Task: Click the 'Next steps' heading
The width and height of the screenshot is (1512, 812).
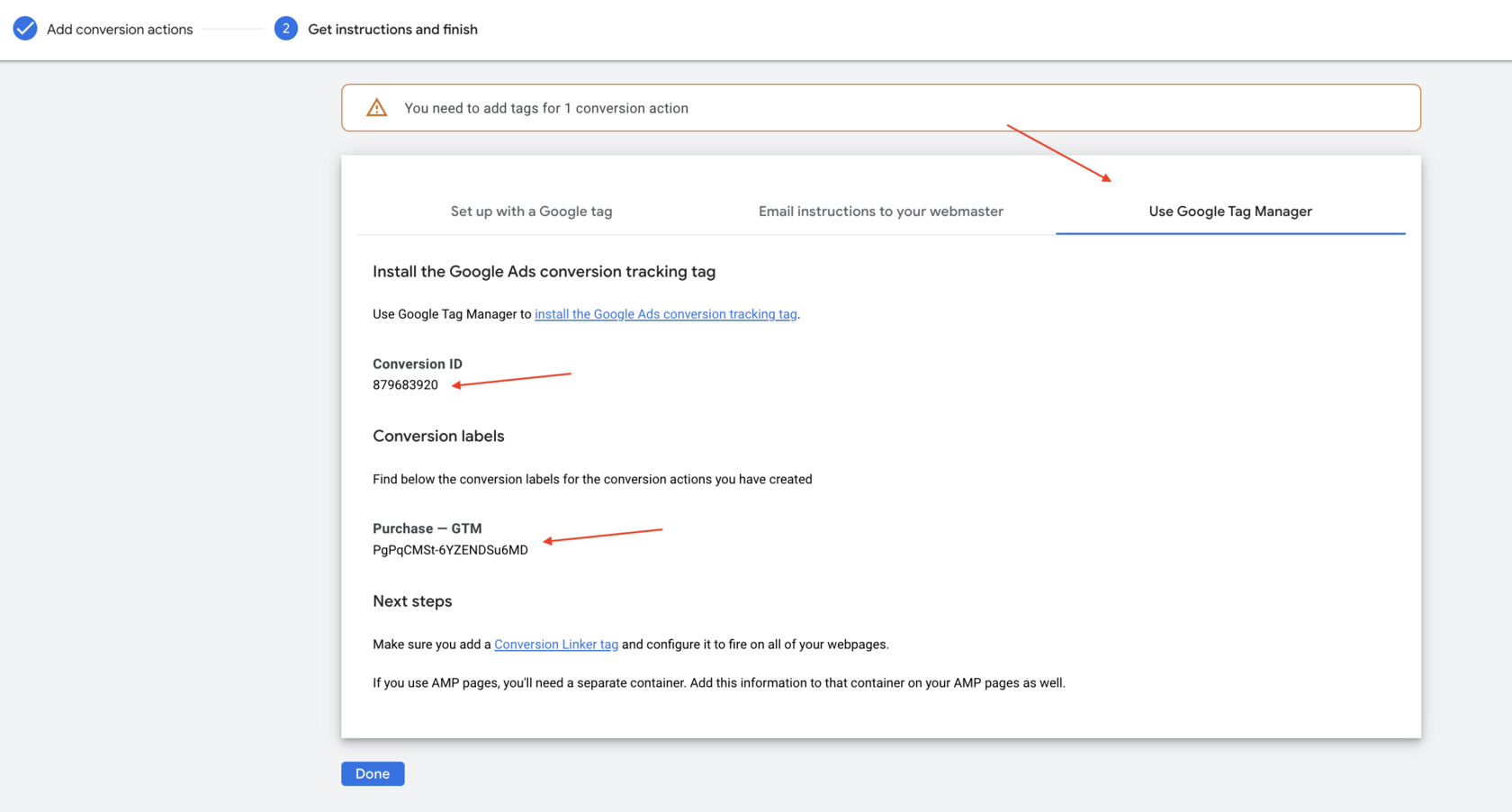Action: [x=412, y=601]
